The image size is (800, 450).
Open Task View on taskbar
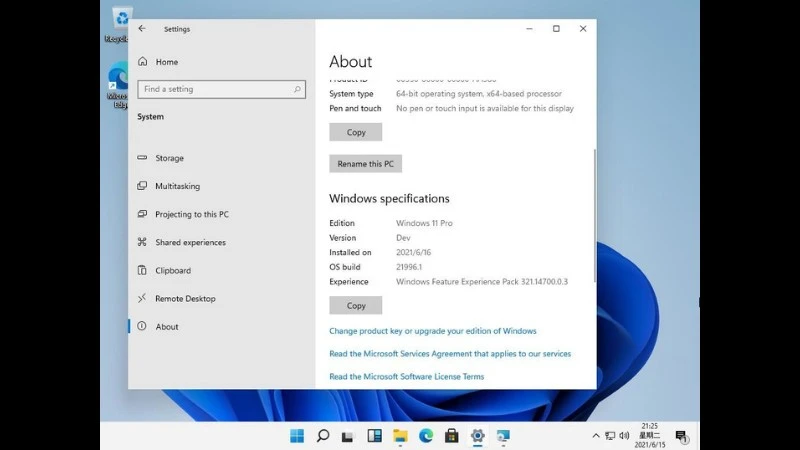348,436
